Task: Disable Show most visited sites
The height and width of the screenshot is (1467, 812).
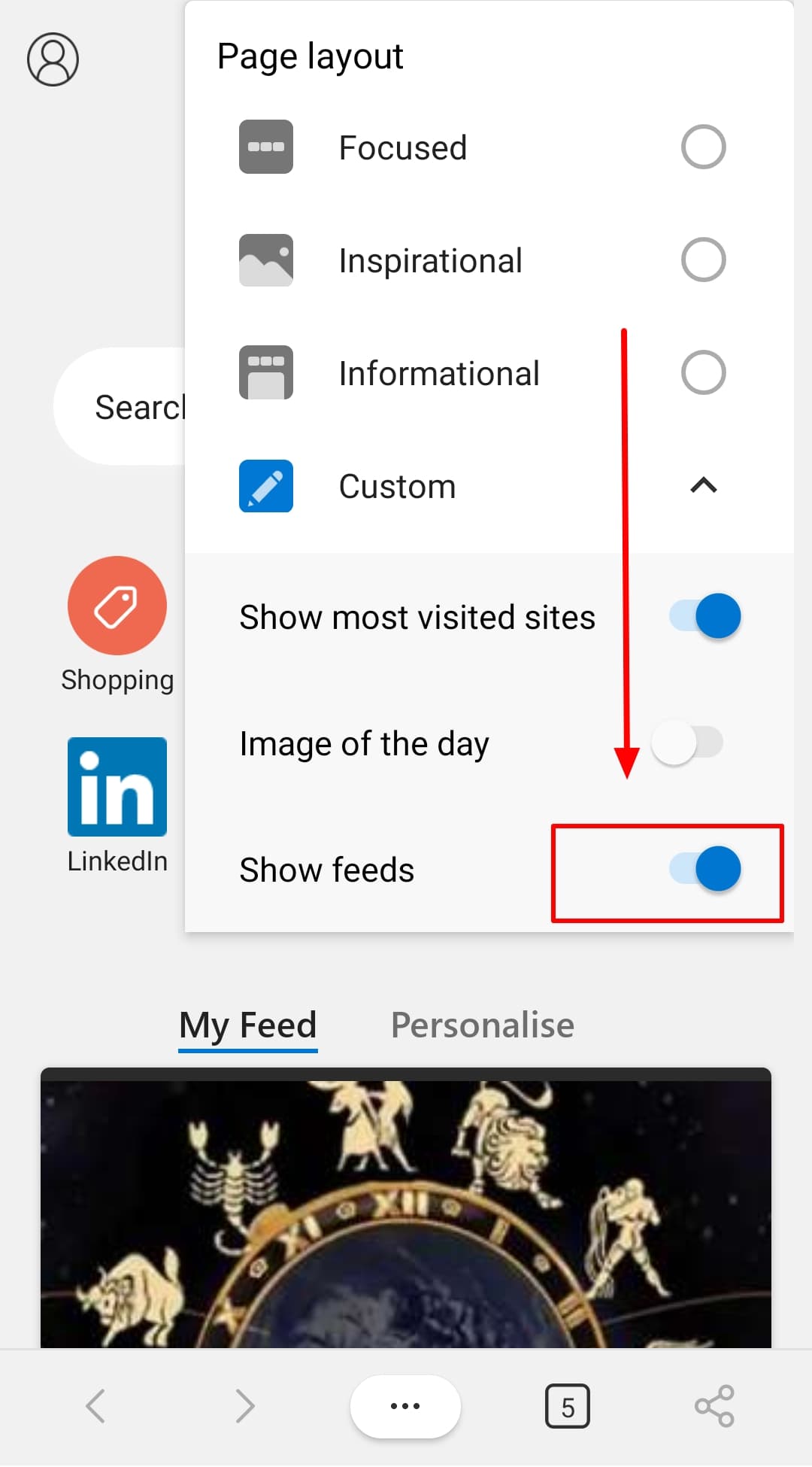Action: coord(707,615)
